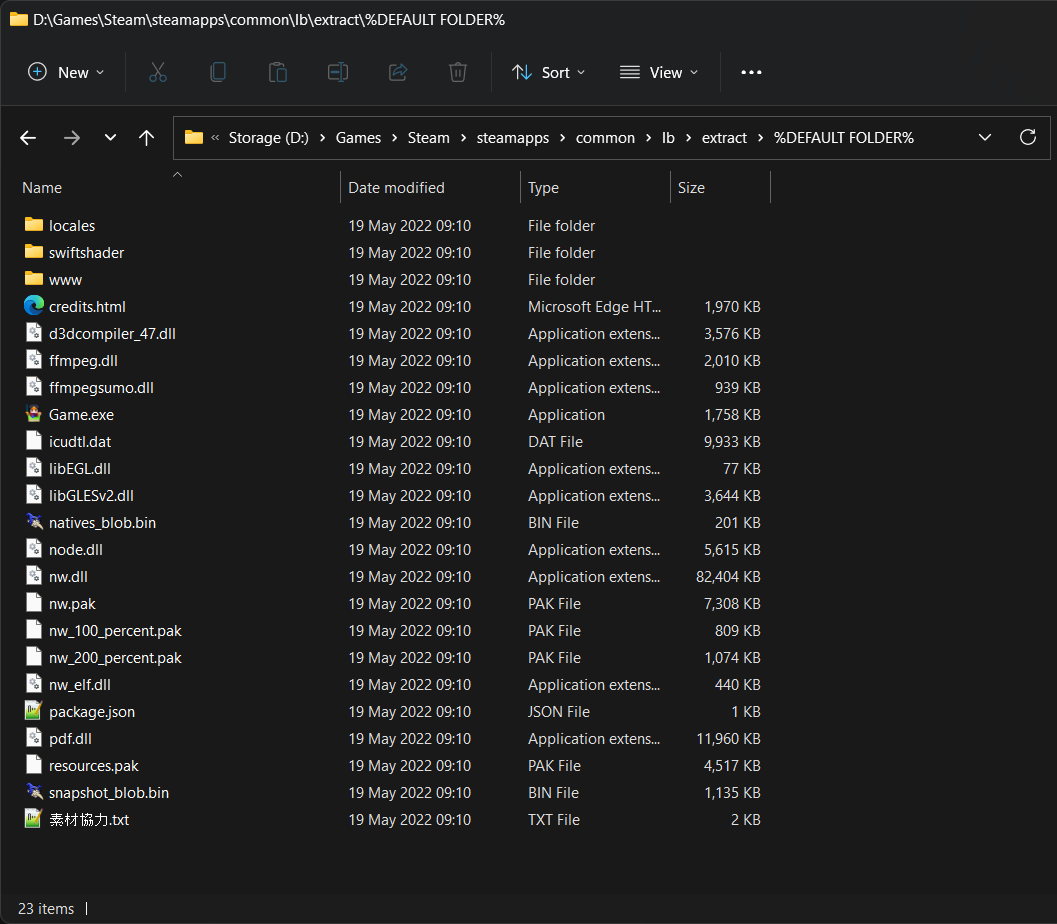Click the Copy icon in toolbar
Viewport: 1057px width, 924px height.
tap(217, 72)
